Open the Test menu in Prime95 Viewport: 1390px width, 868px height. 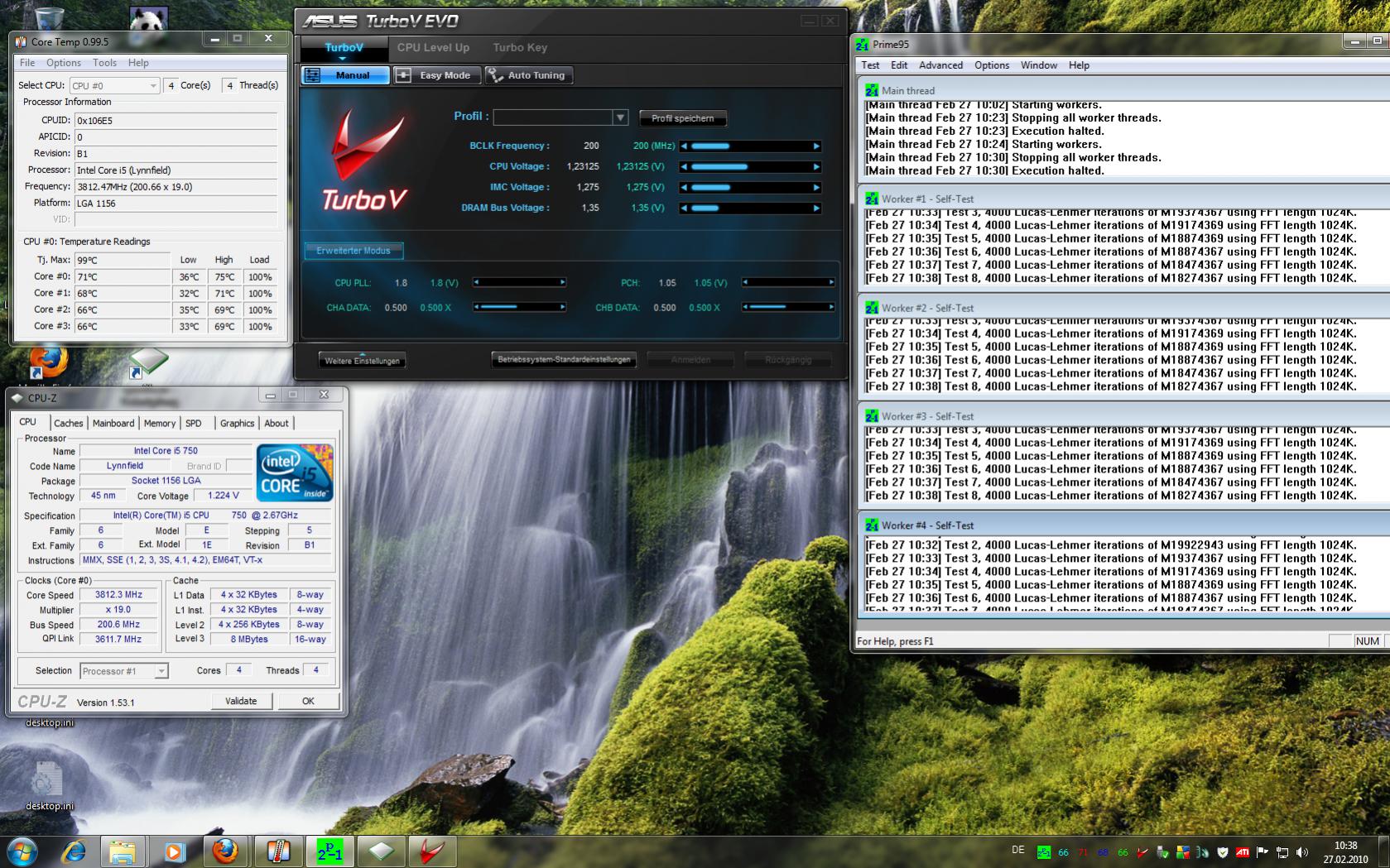coord(870,65)
